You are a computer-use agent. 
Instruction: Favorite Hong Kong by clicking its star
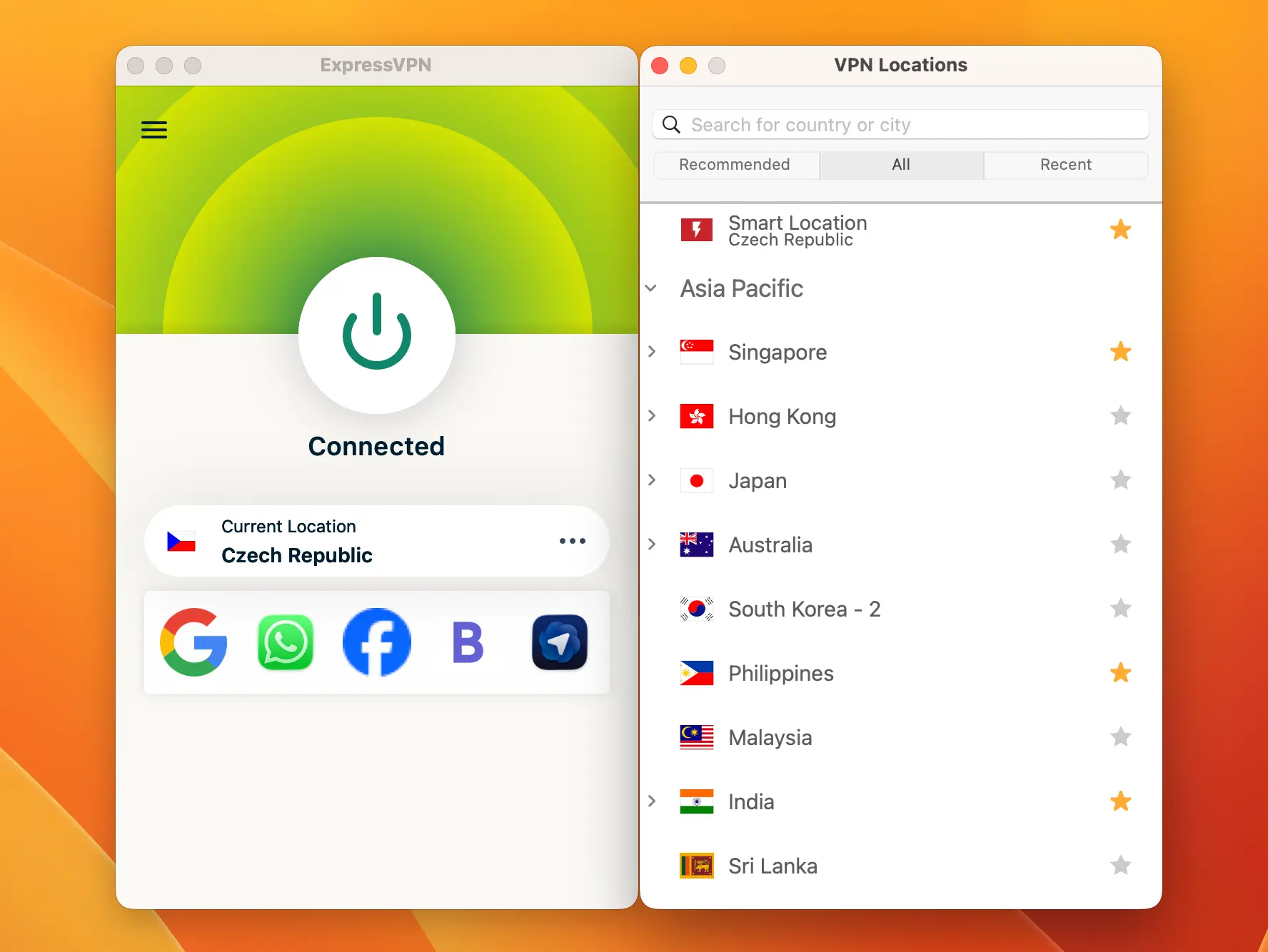click(1121, 416)
